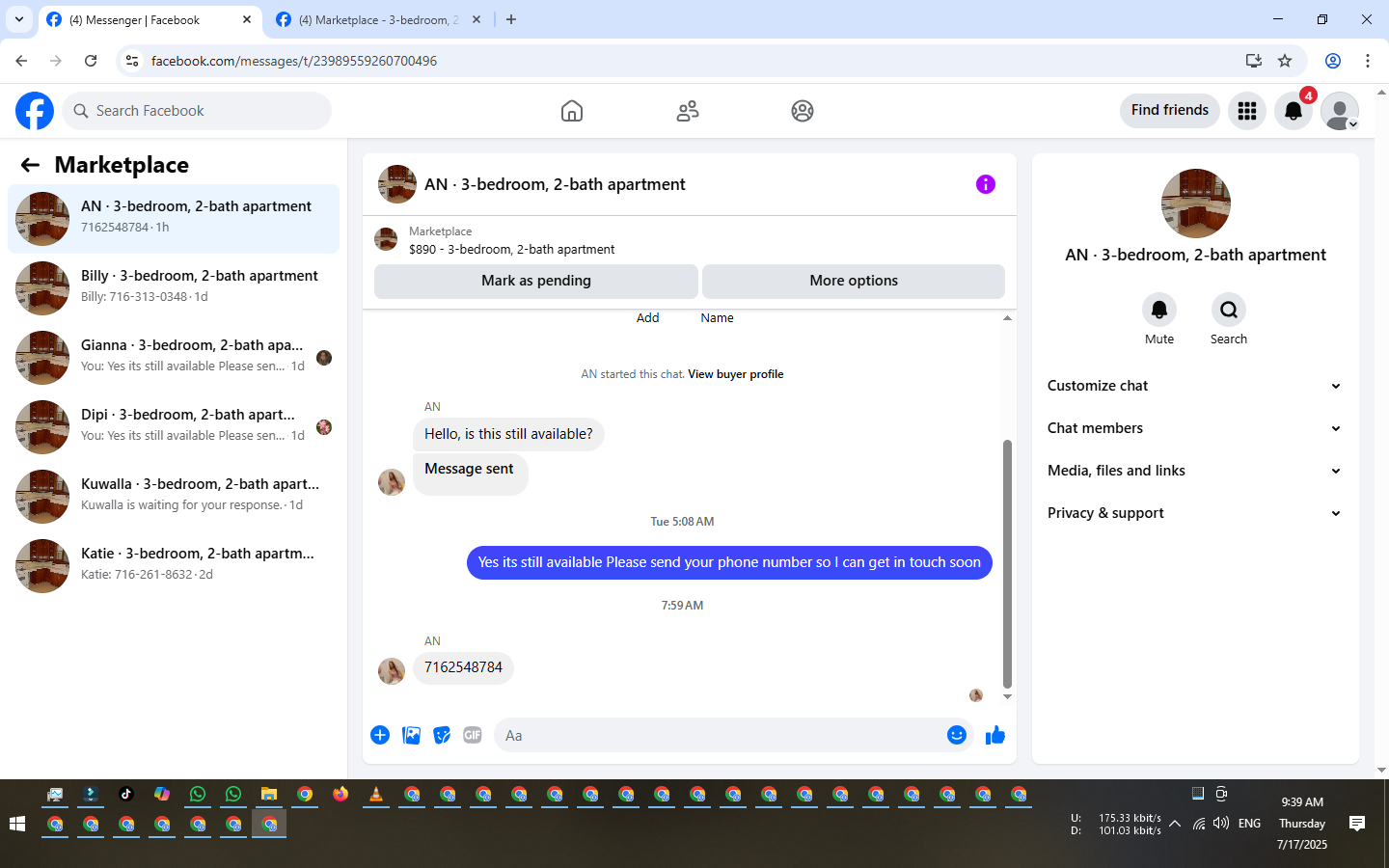Click the message input box
Screen dimensions: 1389x868
[719, 735]
